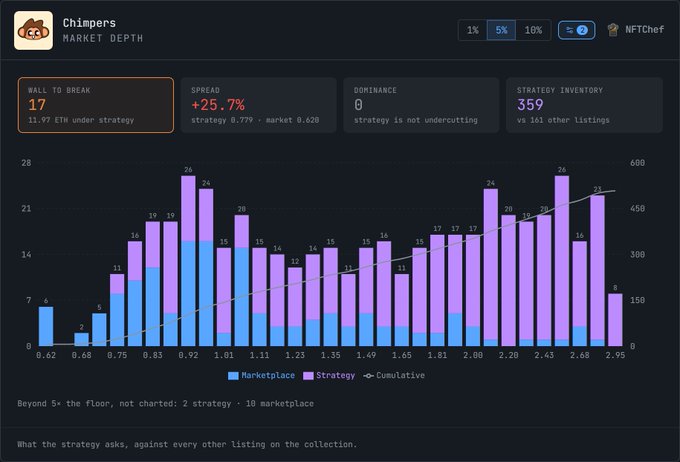Viewport: 680px width, 462px height.
Task: Click '11.97 ETH under strategy' text
Action: pyautogui.click(x=81, y=120)
